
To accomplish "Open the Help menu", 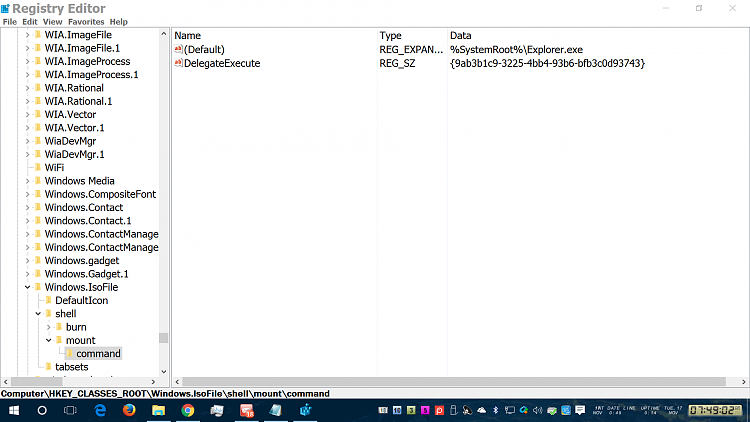I will point(119,22).
